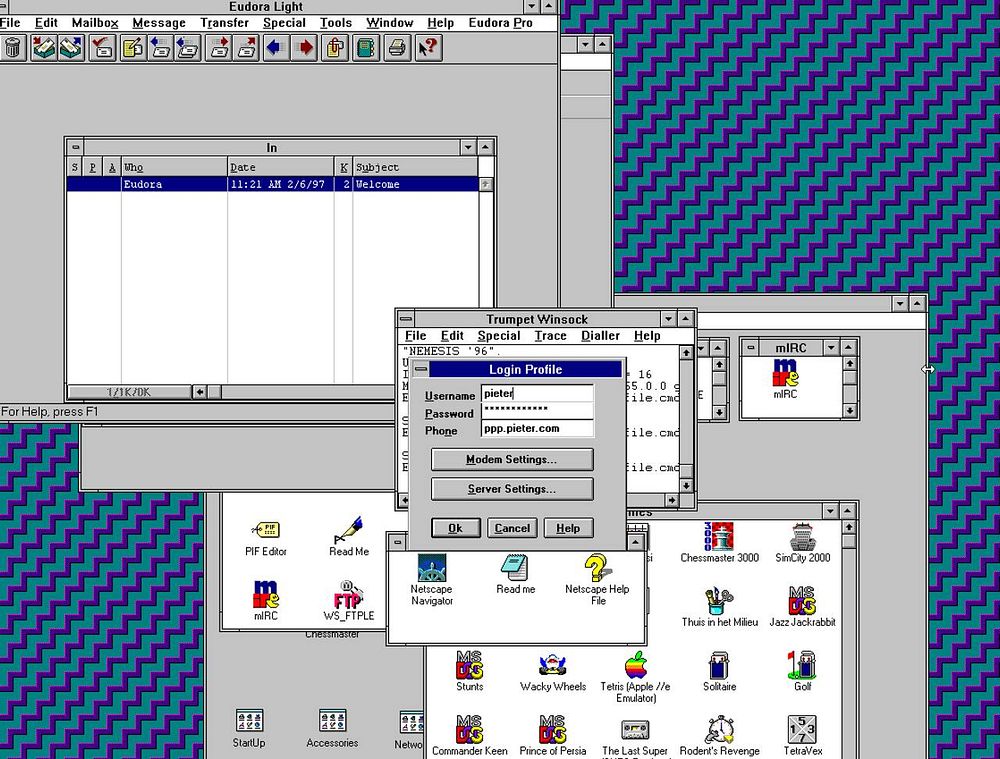1000x759 pixels.
Task: Click the Reply toolbar icon
Action: [160, 48]
